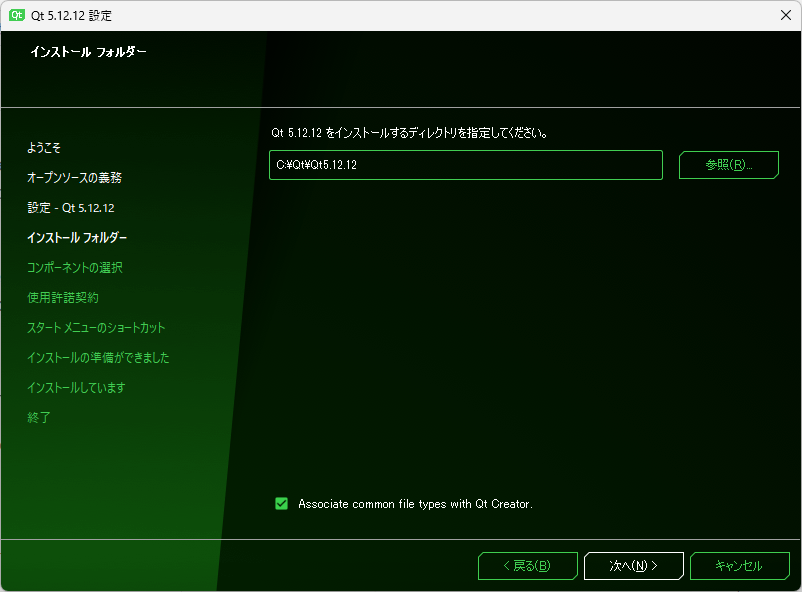Viewport: 802px width, 592px height.
Task: Select オープンソースの義務 step in sidebar
Action: tap(75, 178)
